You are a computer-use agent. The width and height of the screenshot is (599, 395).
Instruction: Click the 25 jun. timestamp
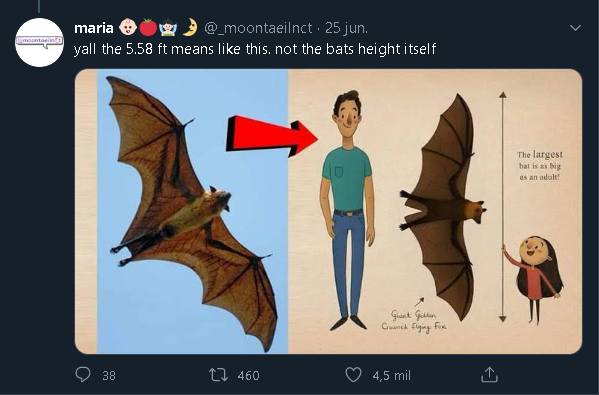(346, 28)
